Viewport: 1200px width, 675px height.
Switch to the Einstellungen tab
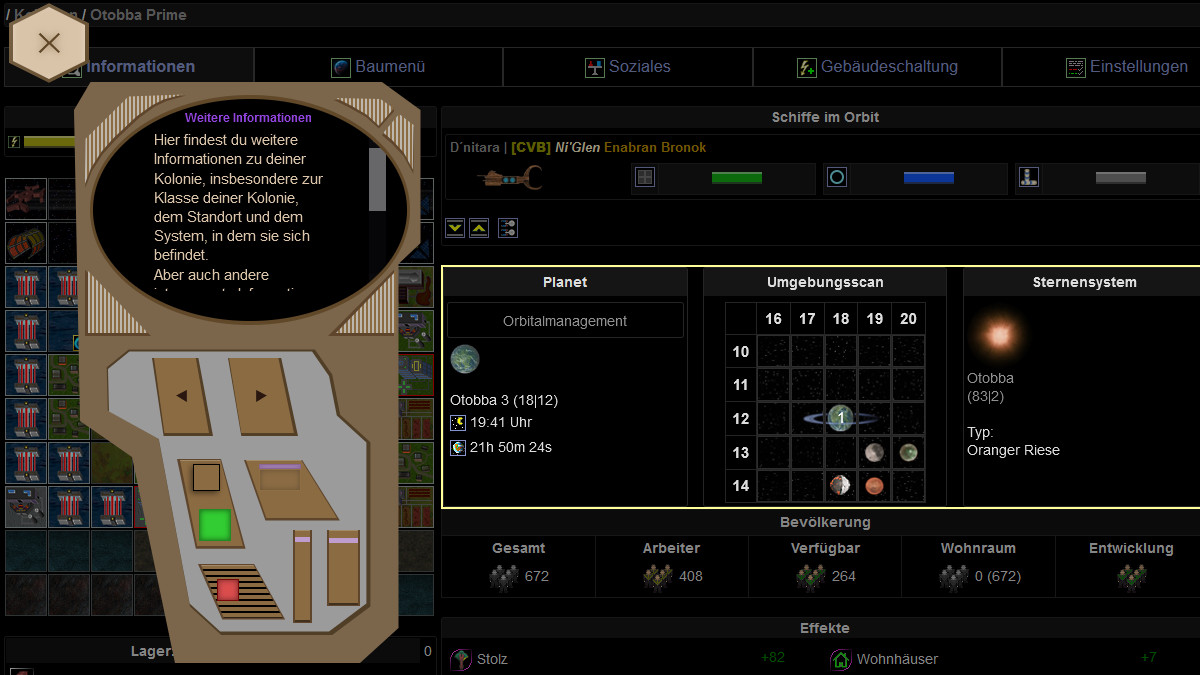point(1126,66)
